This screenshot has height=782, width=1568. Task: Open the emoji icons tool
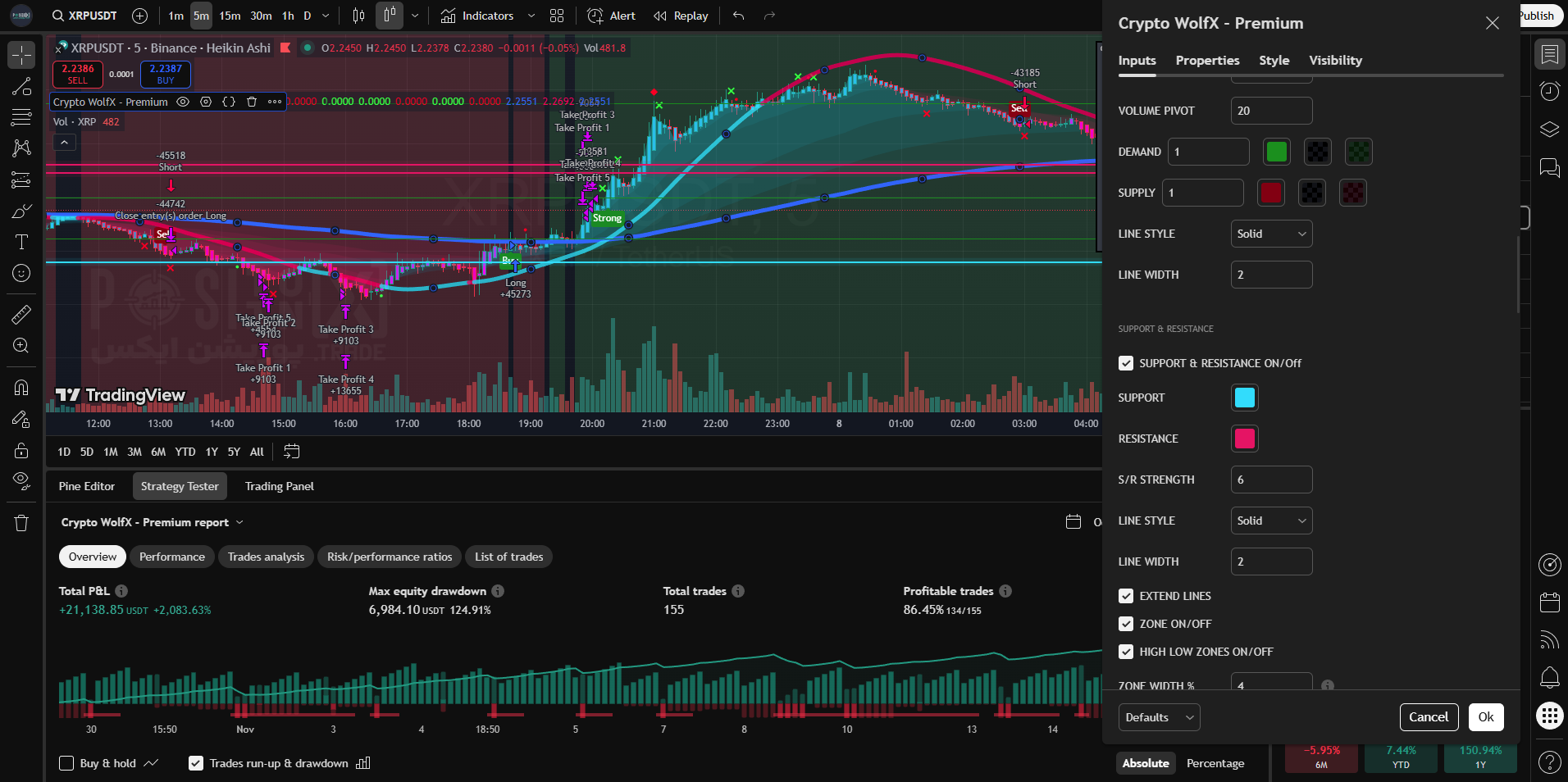point(21,273)
